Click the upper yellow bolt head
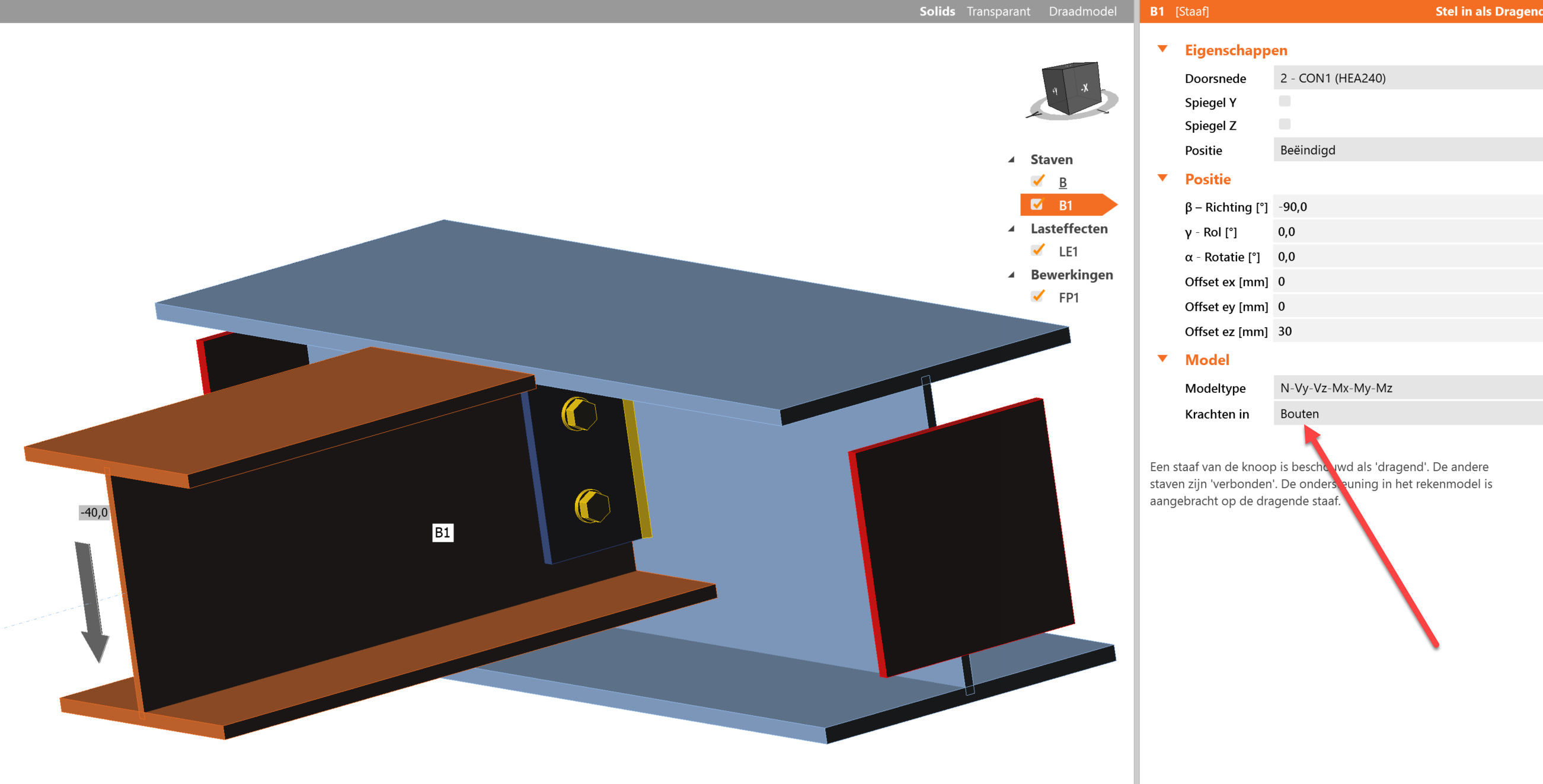 (x=579, y=414)
